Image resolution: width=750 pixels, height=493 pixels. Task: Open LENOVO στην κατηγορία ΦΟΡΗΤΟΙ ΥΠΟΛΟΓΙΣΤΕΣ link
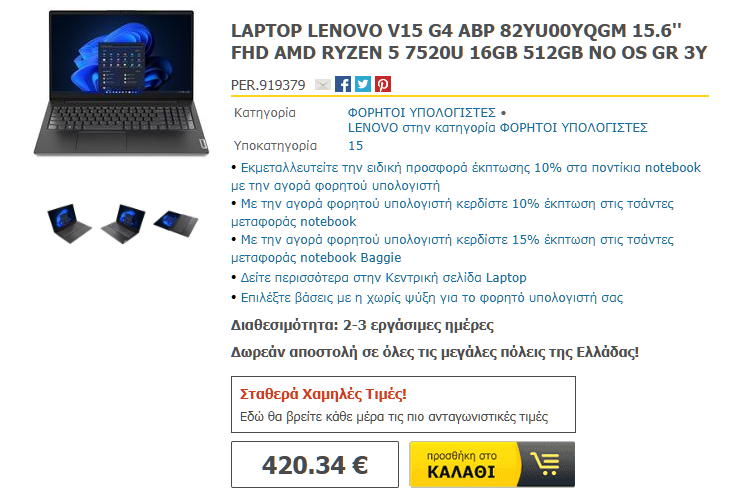click(497, 128)
